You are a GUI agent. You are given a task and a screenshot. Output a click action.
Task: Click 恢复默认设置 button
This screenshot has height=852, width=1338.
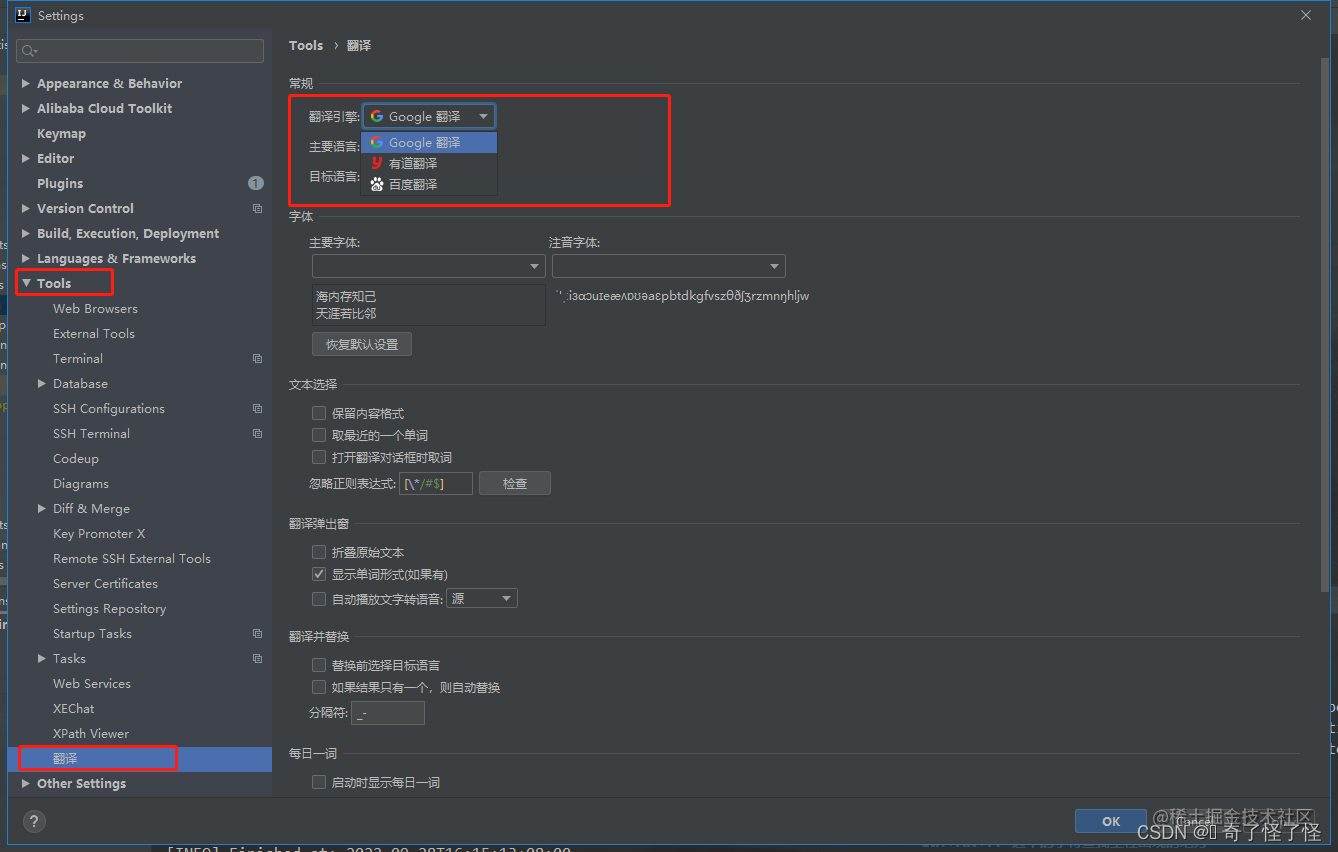coord(362,344)
